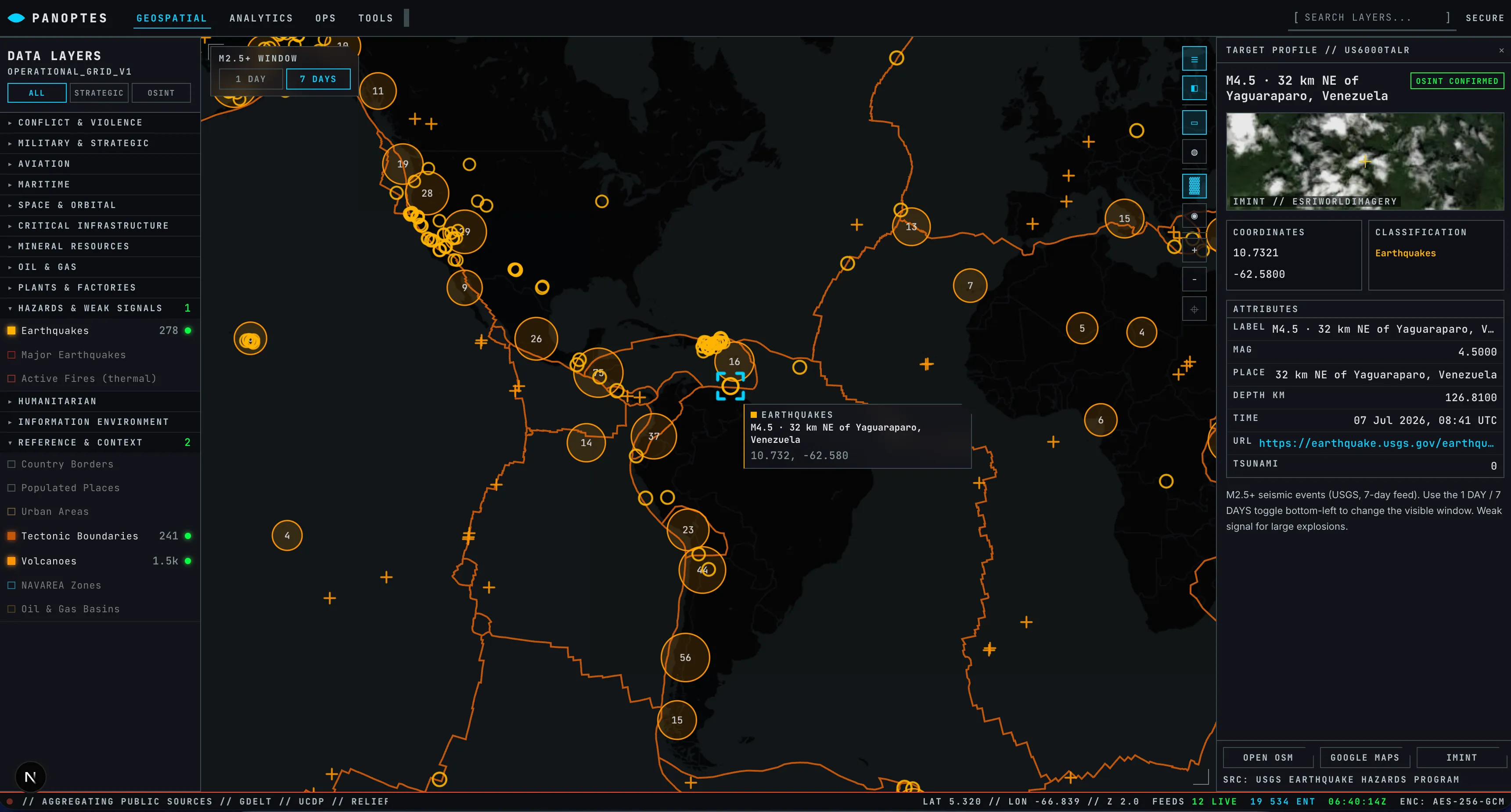The width and height of the screenshot is (1511, 812).
Task: Click the IMINT satellite imagery thumbnail
Action: tap(1364, 161)
